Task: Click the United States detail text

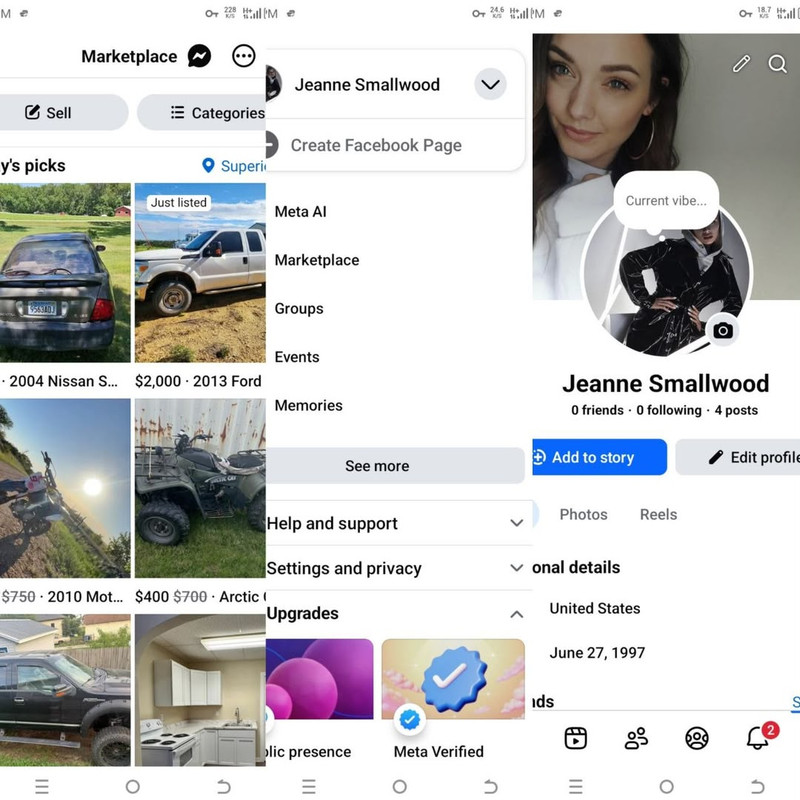Action: click(x=595, y=608)
